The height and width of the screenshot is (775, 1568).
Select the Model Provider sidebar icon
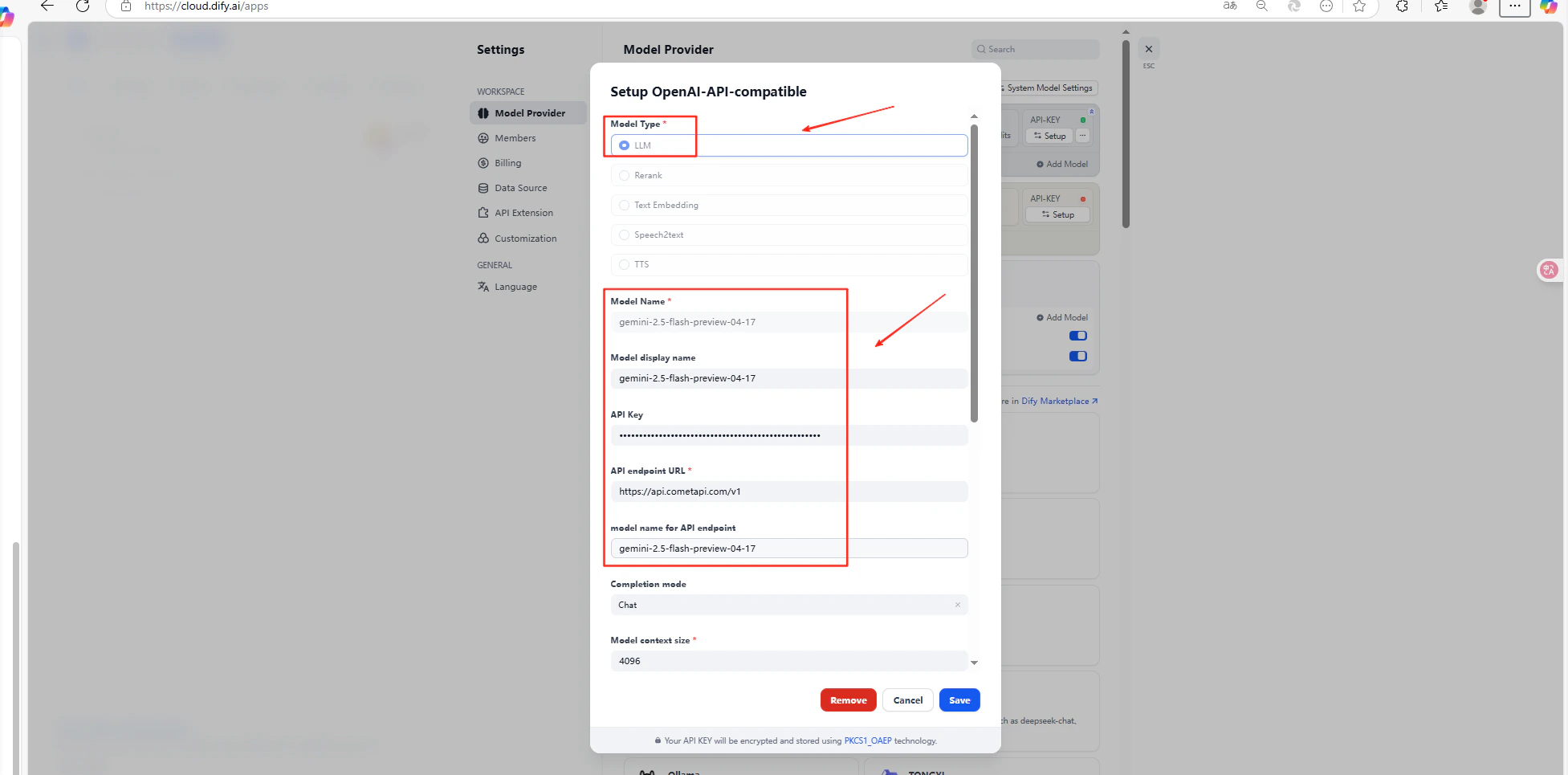(x=483, y=112)
